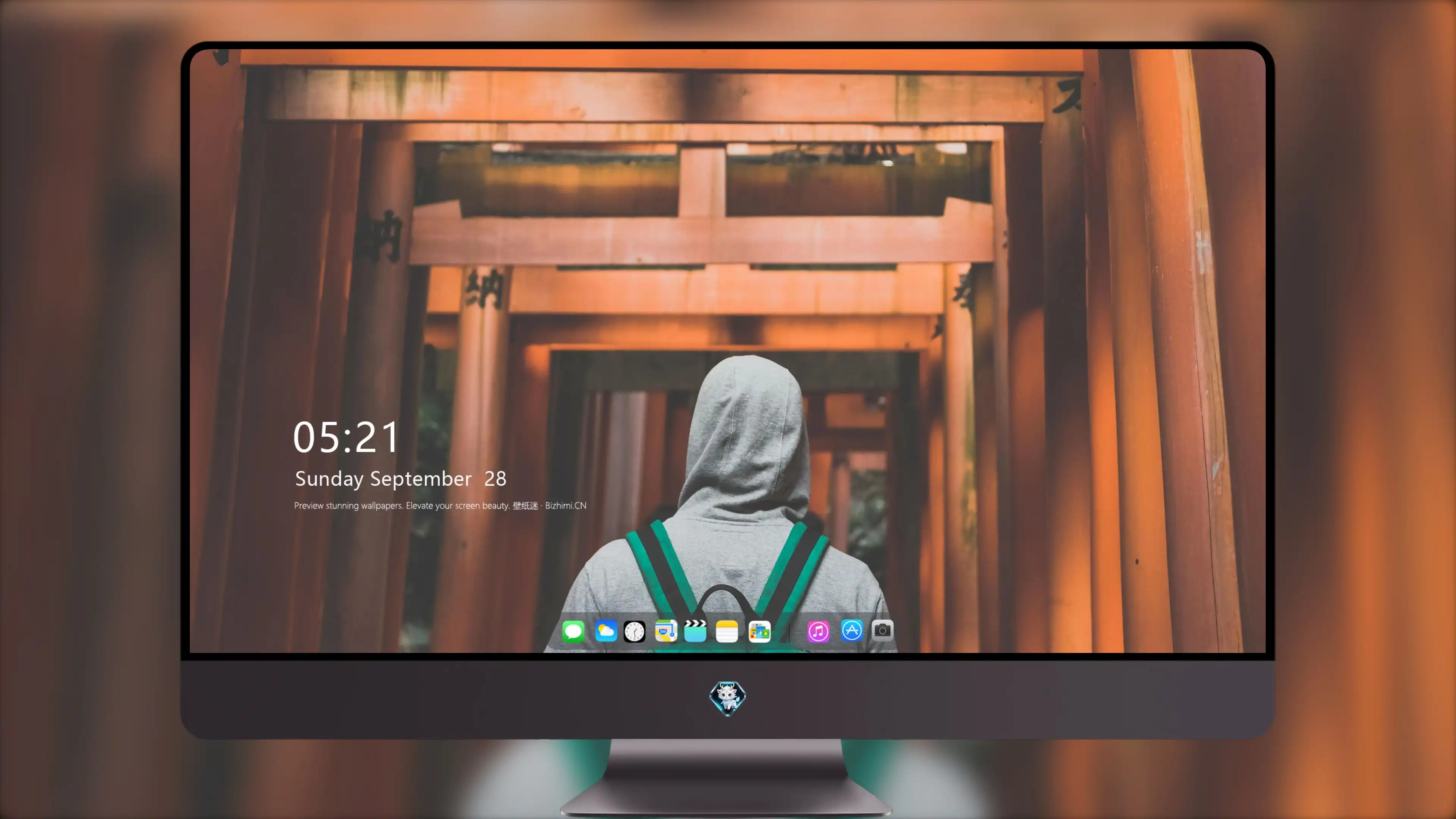Open the photo collage app icon

click(759, 631)
